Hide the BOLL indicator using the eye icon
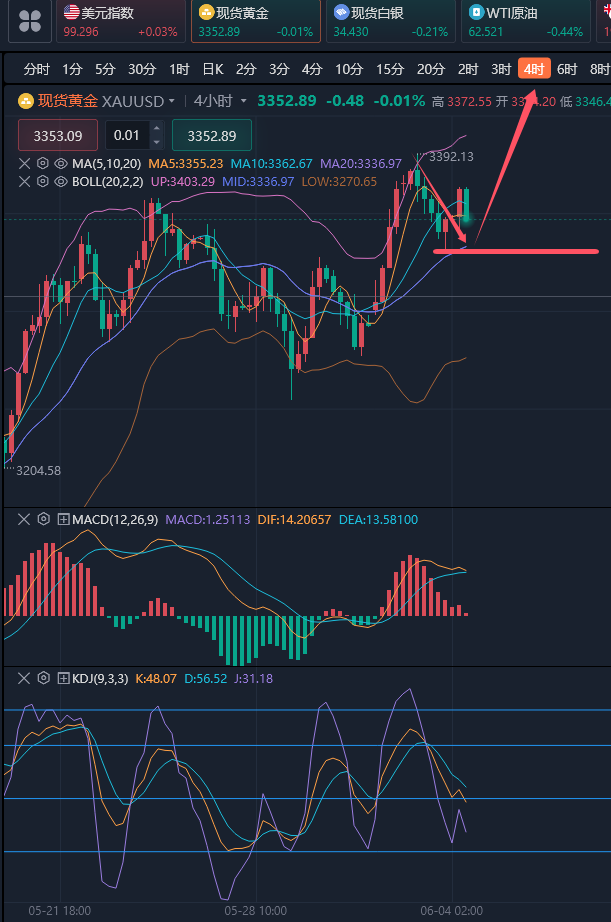This screenshot has width=611, height=922. 61,181
